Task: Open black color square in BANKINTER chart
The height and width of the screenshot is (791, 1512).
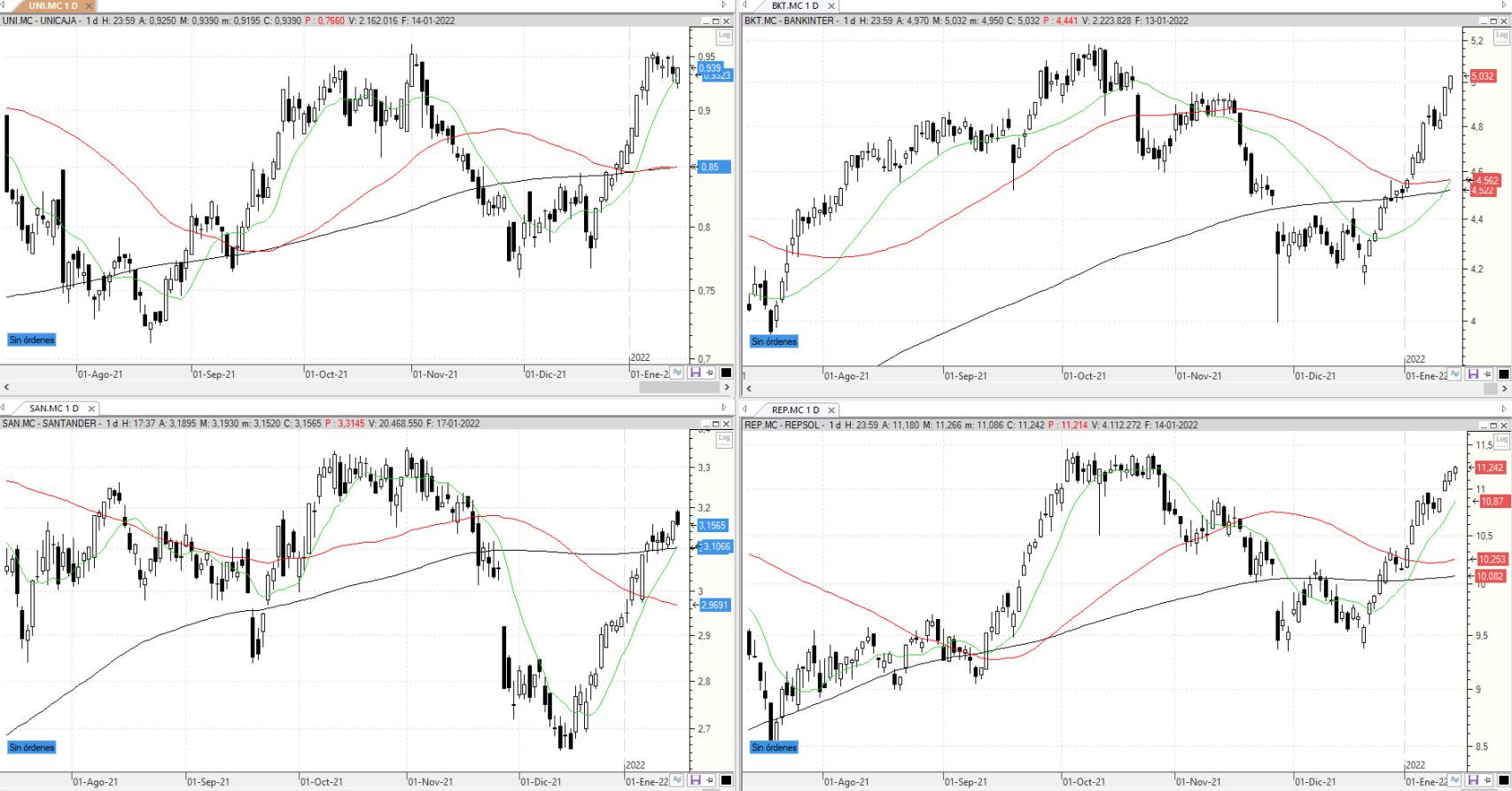Action: [1503, 375]
